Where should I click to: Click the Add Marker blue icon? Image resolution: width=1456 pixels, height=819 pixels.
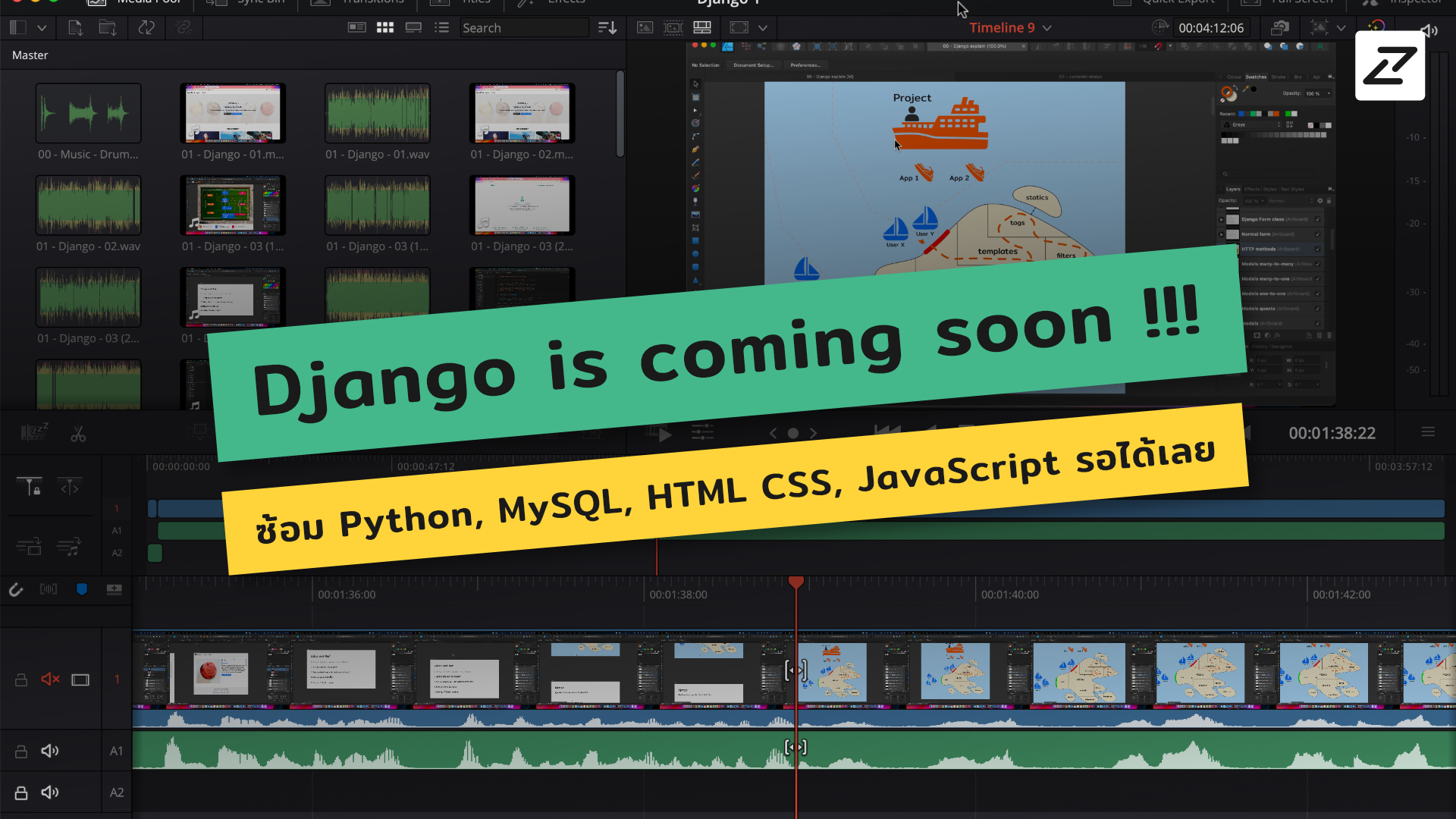82,589
